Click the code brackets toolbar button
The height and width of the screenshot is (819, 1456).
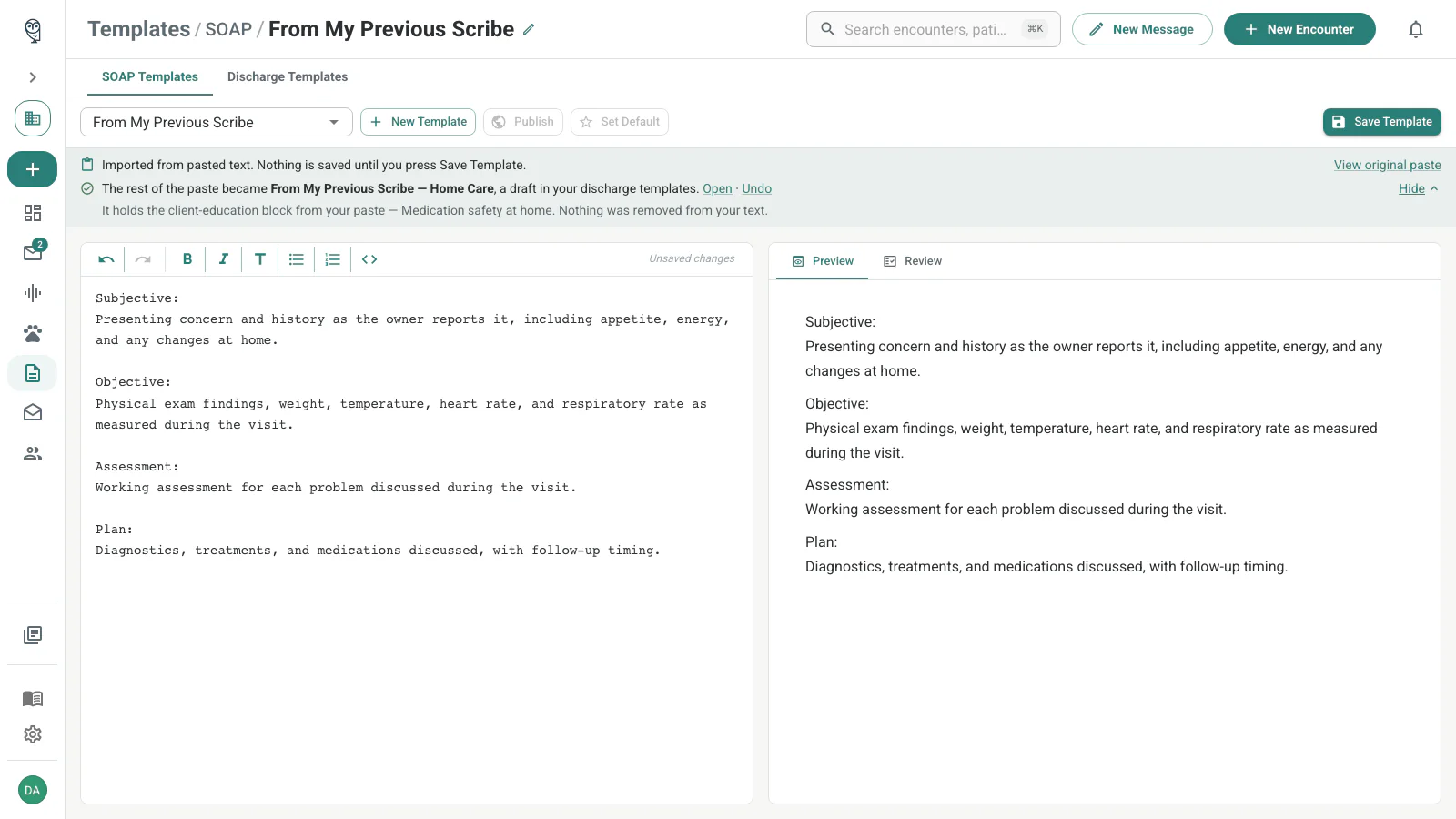[369, 259]
